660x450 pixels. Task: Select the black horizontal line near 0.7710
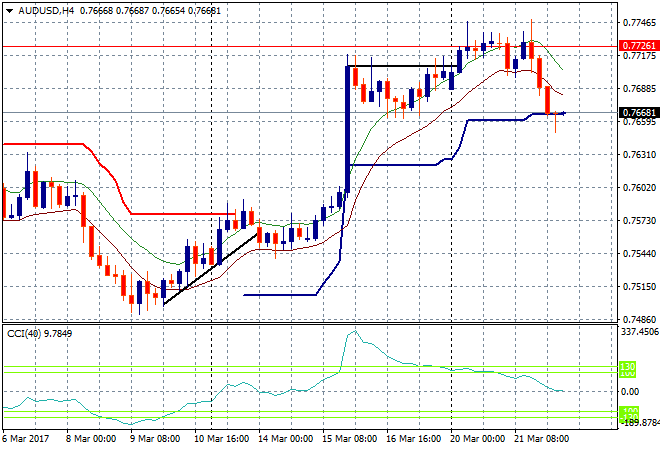pos(402,66)
